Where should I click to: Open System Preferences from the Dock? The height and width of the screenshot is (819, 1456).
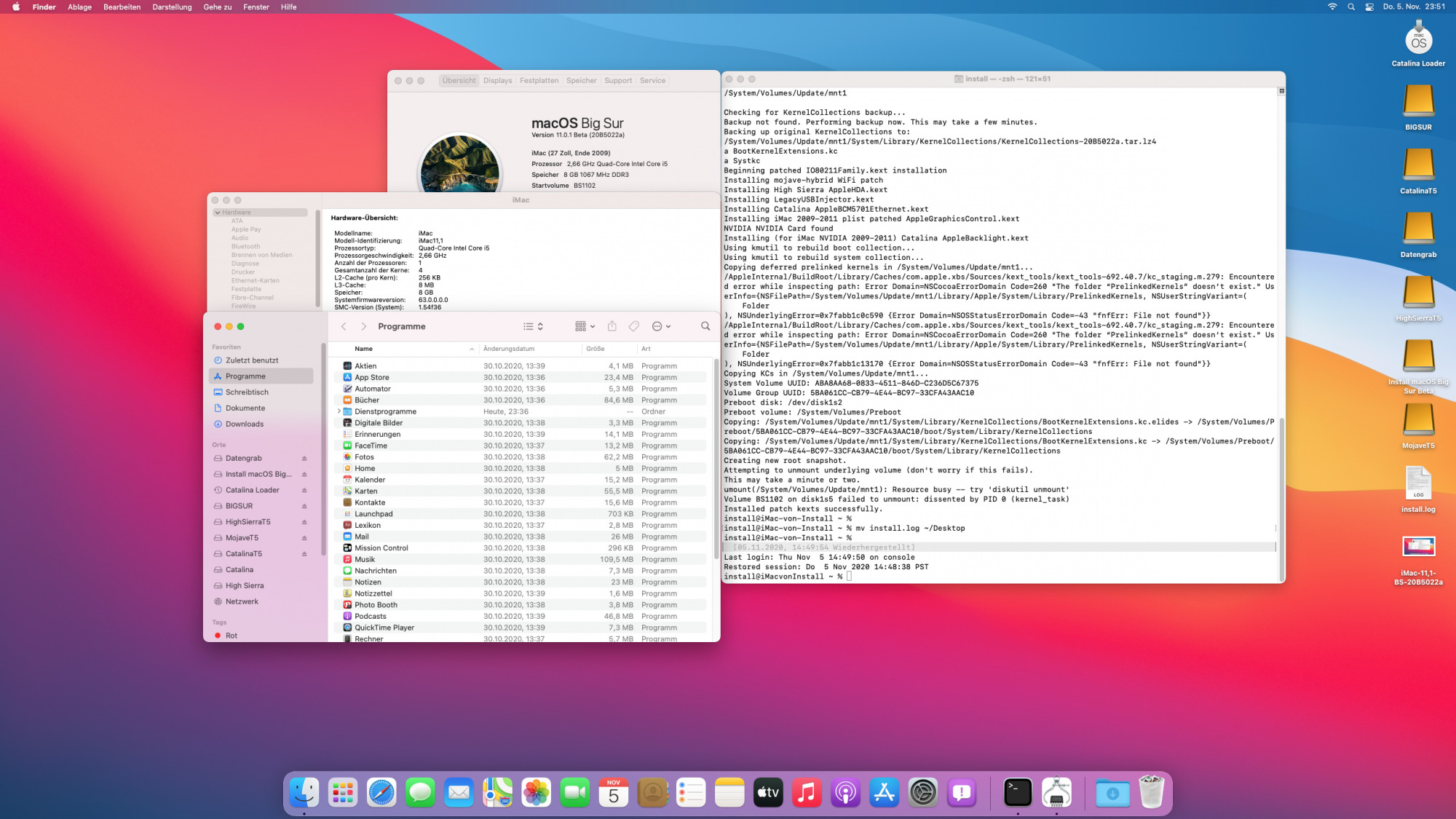point(922,793)
